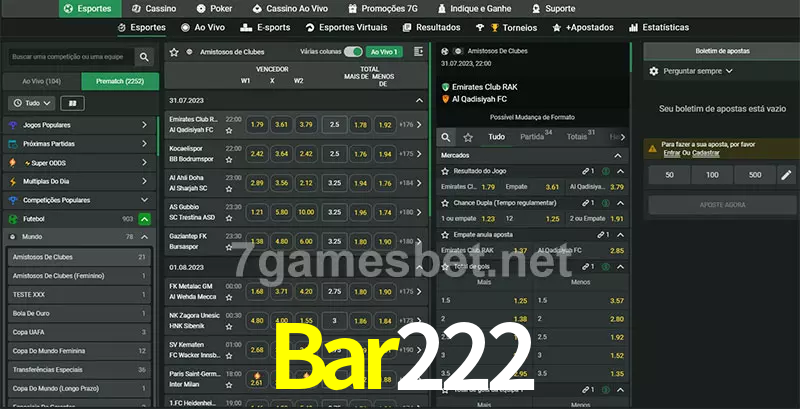
Task: Open the Cassino top menu item
Action: coord(154,8)
